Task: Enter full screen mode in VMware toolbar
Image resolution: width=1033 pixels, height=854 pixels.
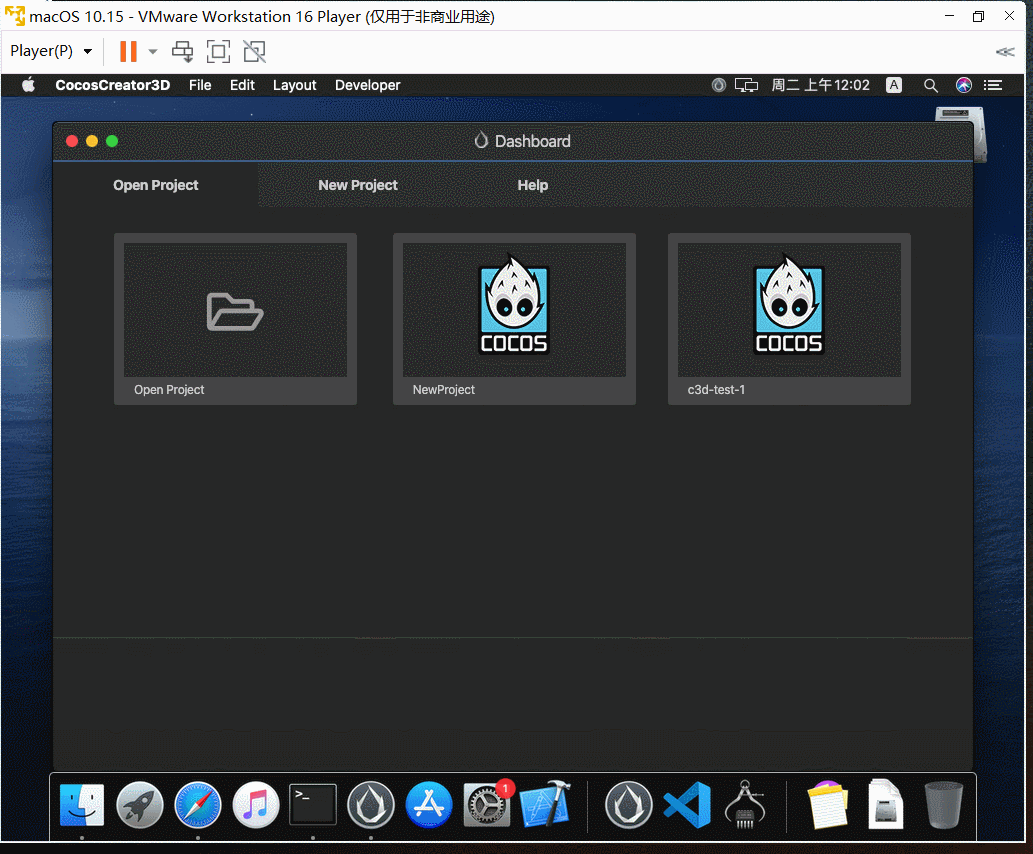Action: pos(218,51)
